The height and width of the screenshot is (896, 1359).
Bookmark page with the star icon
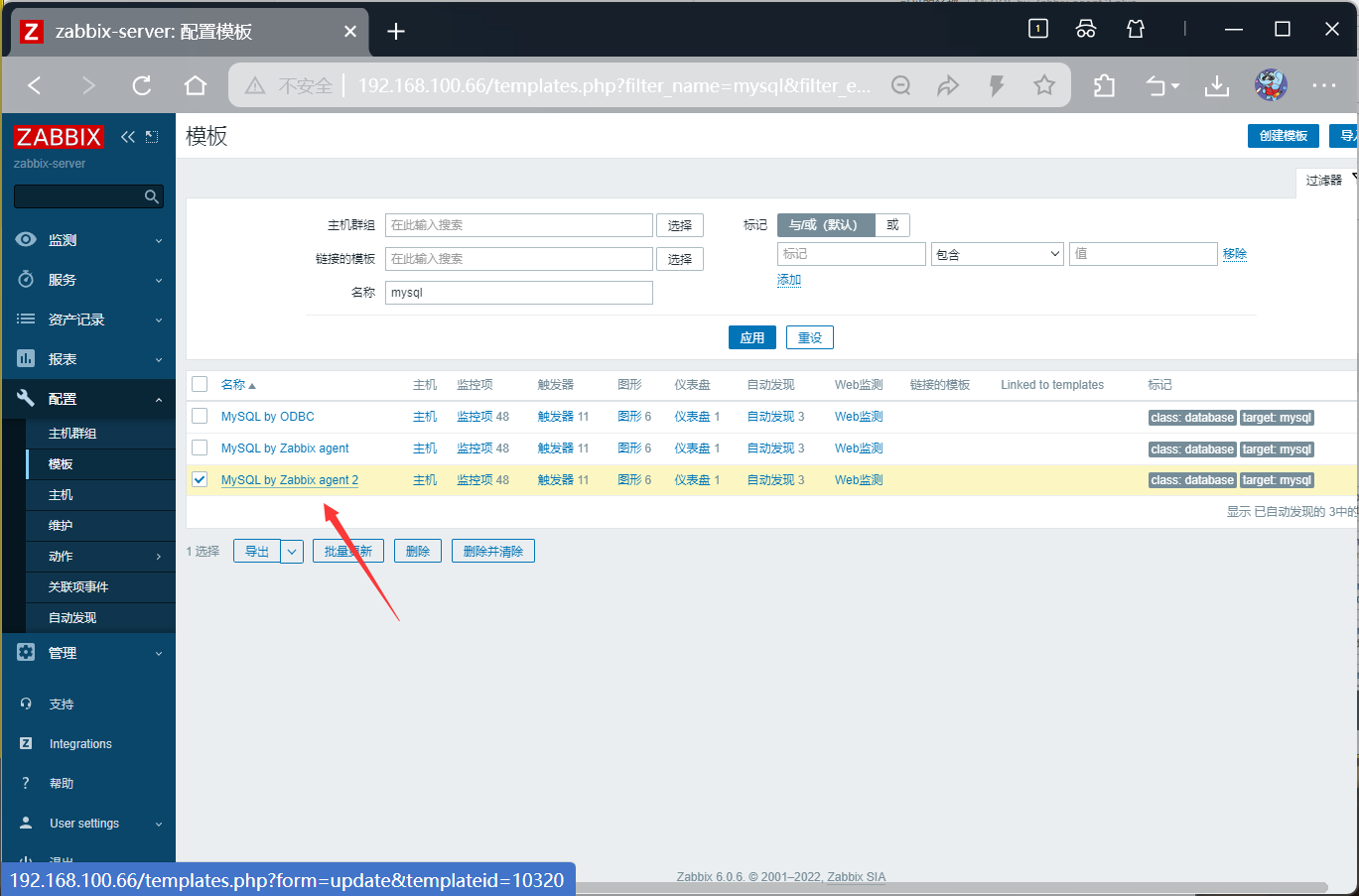tap(1044, 85)
